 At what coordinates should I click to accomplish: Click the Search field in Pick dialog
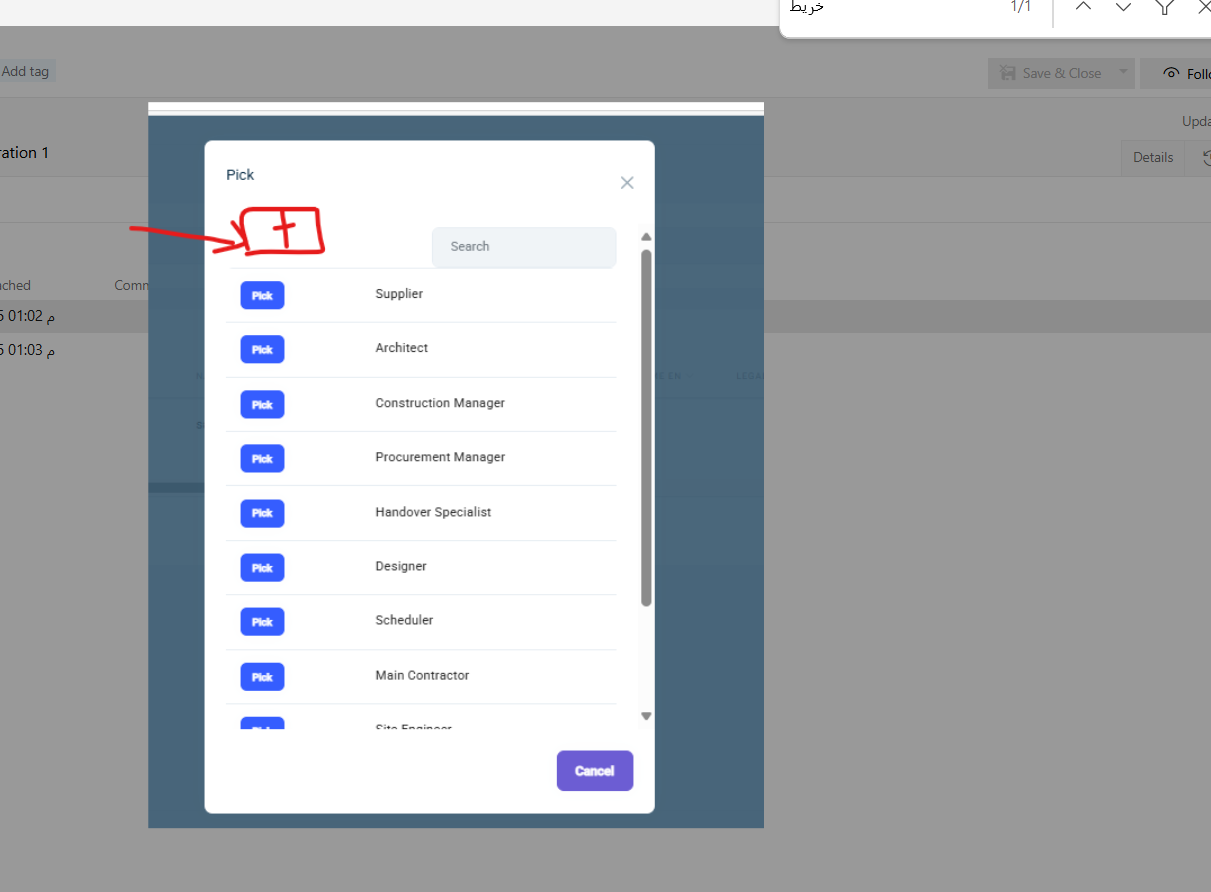coord(524,247)
